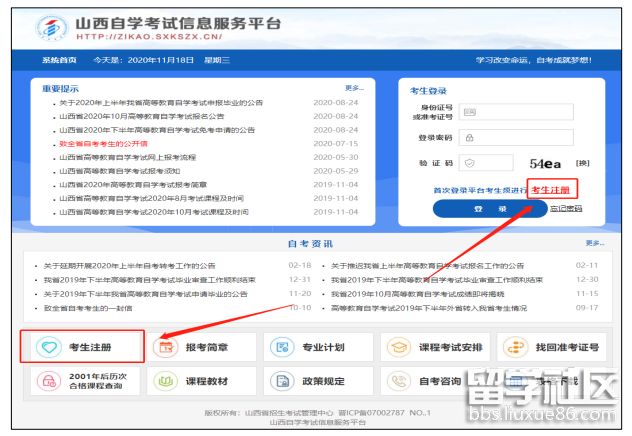Open the red 致全省自考考生的公开信 notice

(x=104, y=144)
